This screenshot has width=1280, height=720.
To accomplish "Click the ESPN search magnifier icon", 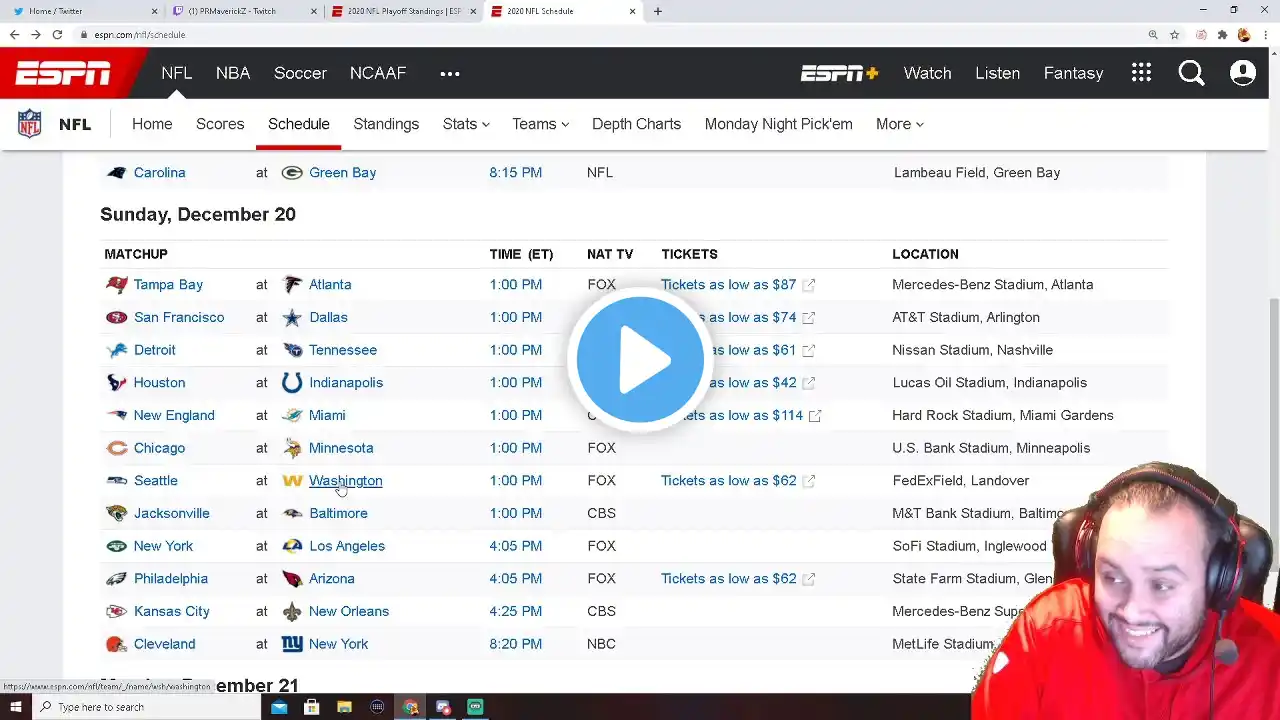I will [1191, 73].
